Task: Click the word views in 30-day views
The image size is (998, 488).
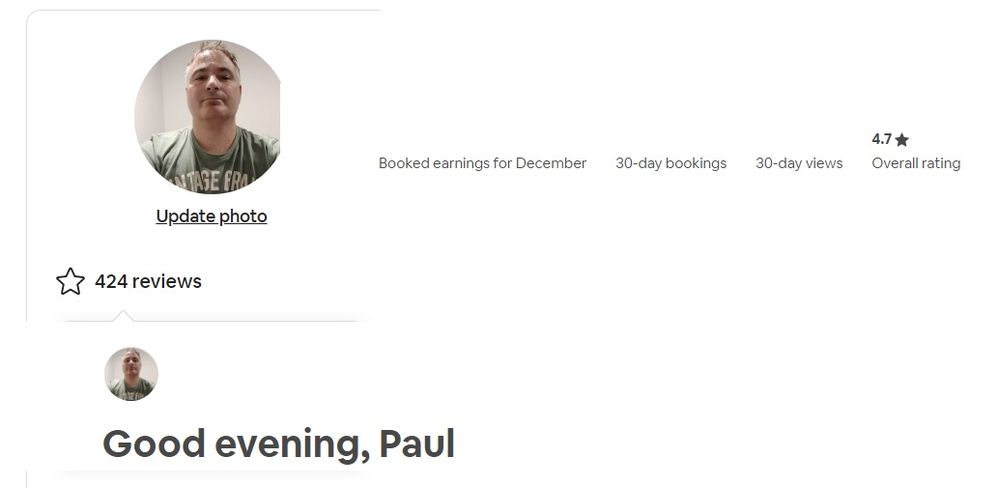Action: pos(823,163)
